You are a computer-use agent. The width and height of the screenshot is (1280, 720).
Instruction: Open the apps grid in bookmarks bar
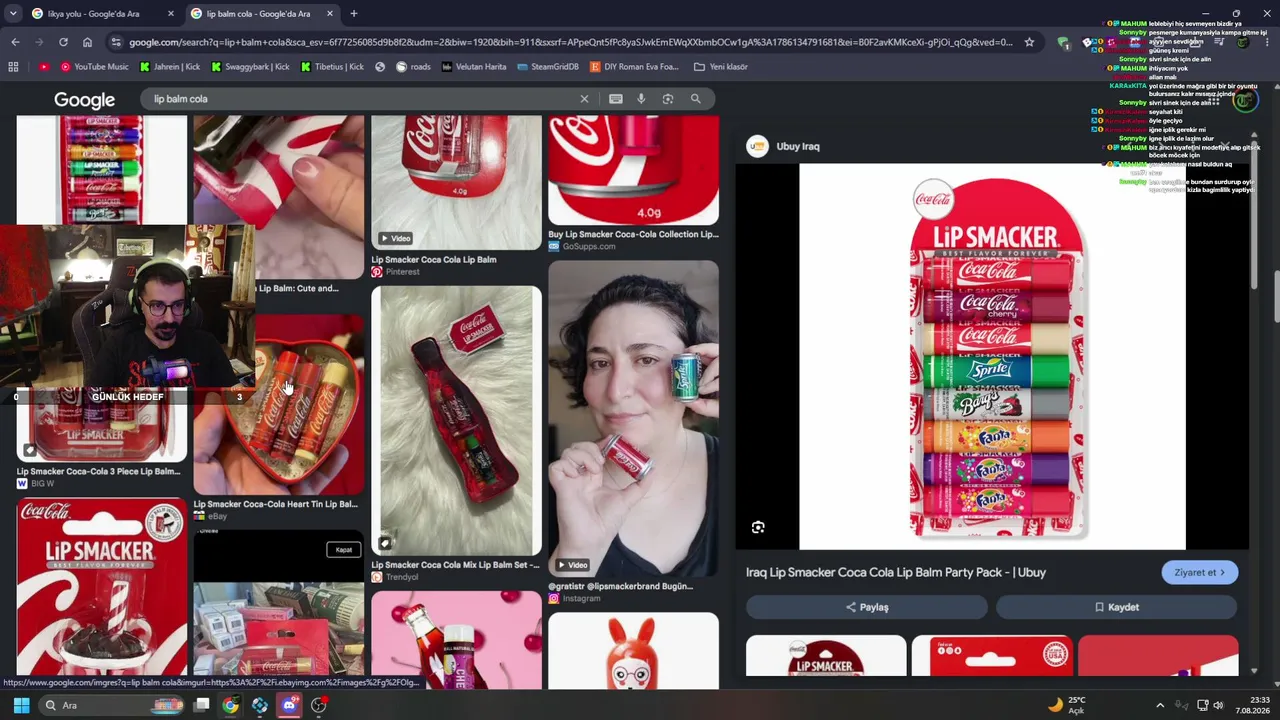point(13,67)
